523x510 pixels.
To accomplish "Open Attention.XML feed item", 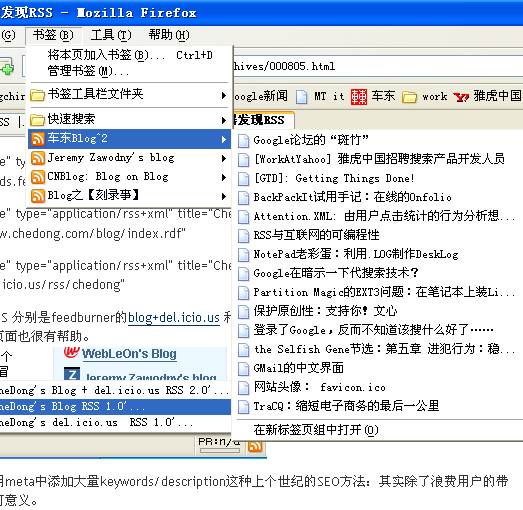I will [x=378, y=216].
